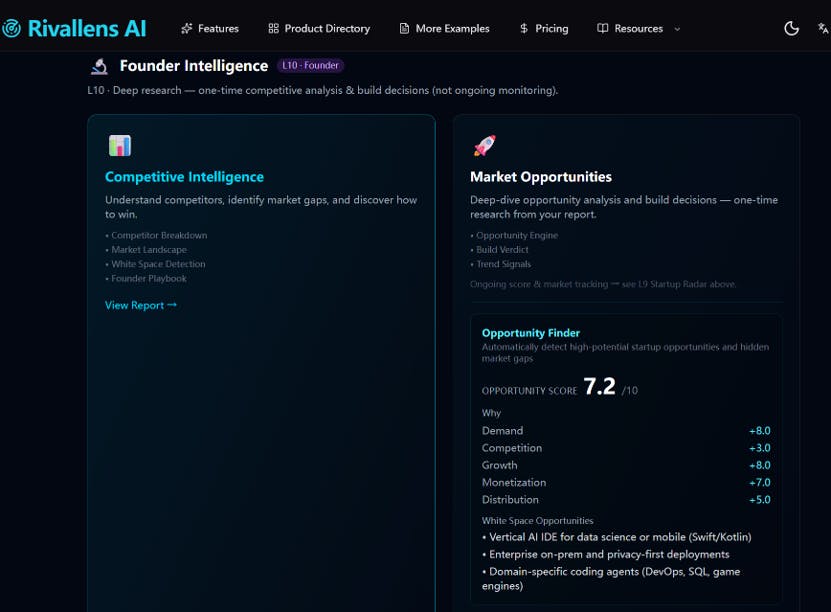The height and width of the screenshot is (612, 831).
Task: Click the Opportunity Engine bullet
Action: [514, 235]
